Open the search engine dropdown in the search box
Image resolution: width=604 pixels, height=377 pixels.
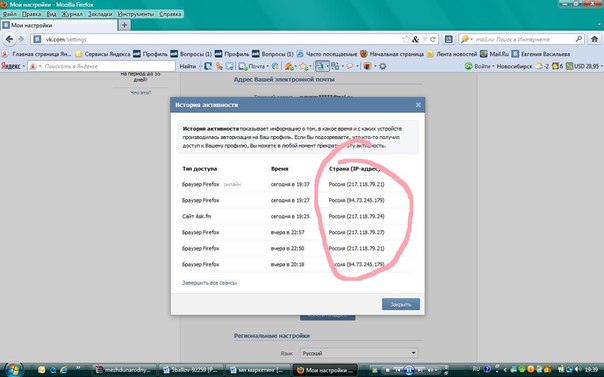click(467, 39)
